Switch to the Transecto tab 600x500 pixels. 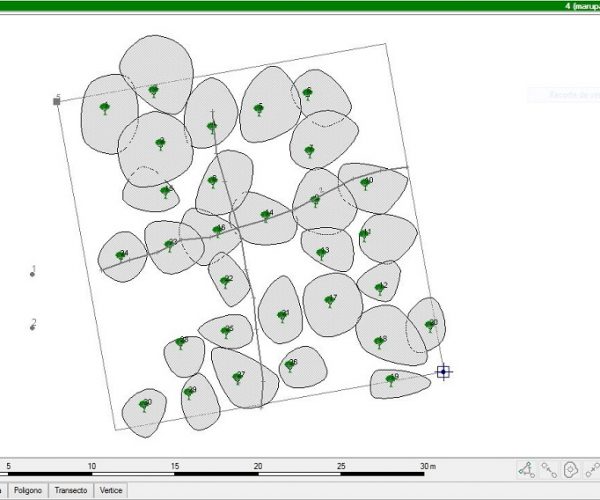coord(71,491)
